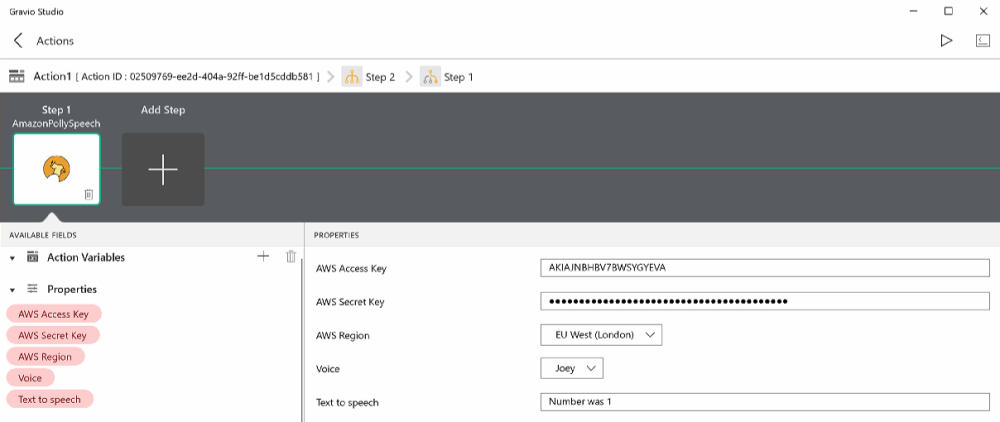Click the Actions header title
The width and height of the screenshot is (1000, 422).
tap(55, 41)
